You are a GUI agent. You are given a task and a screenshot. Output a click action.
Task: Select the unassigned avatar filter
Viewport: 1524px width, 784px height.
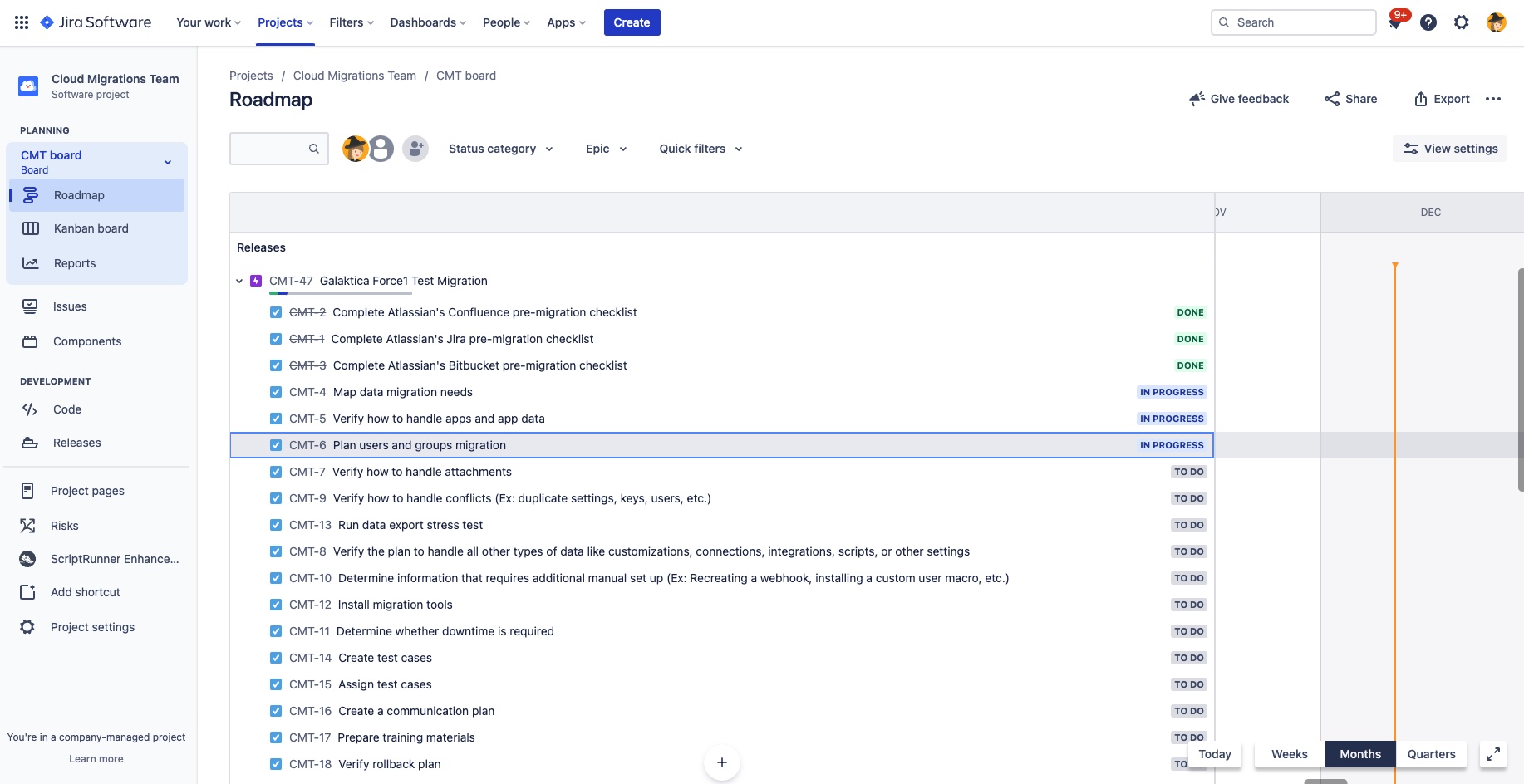click(381, 149)
